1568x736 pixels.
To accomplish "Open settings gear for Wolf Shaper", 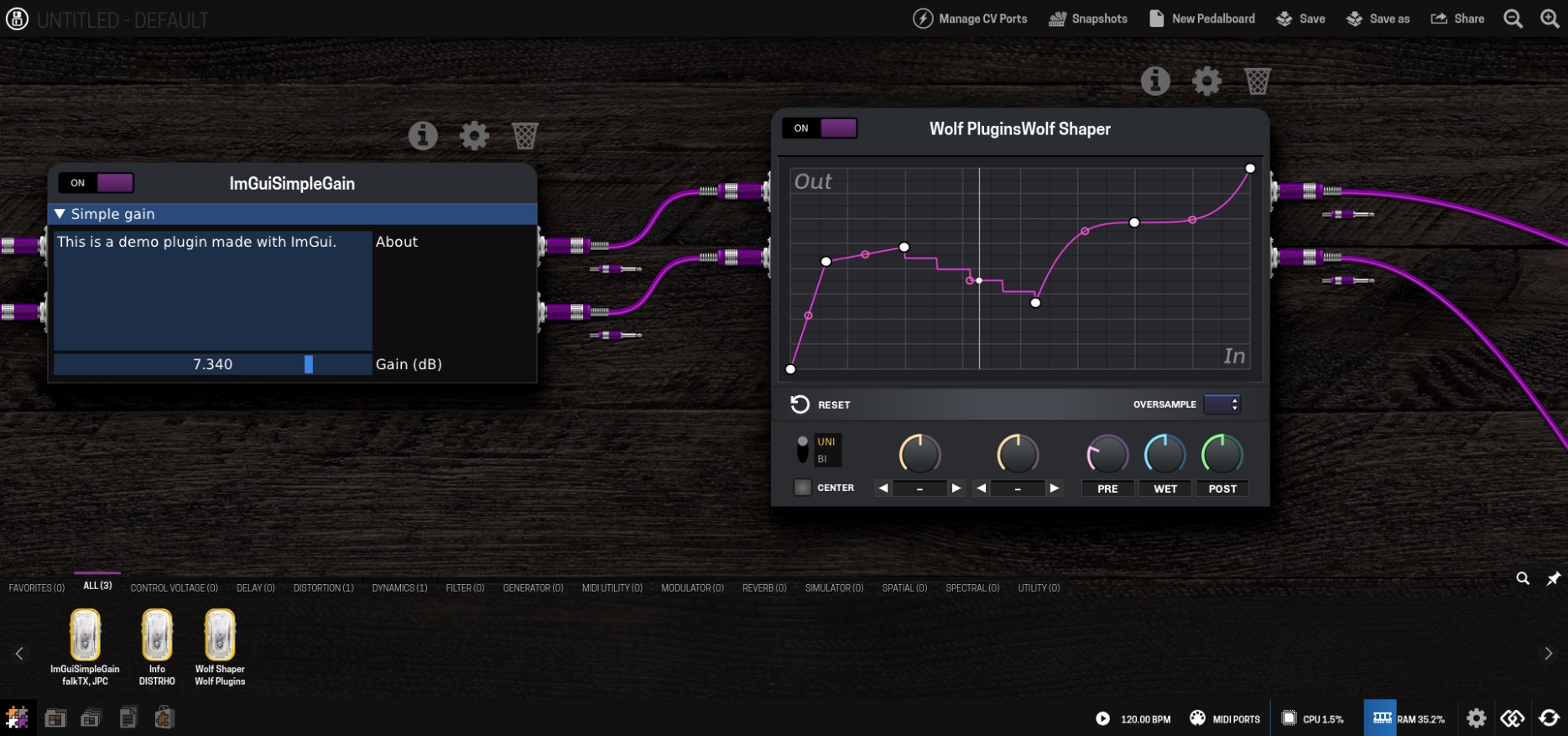I will (1206, 81).
